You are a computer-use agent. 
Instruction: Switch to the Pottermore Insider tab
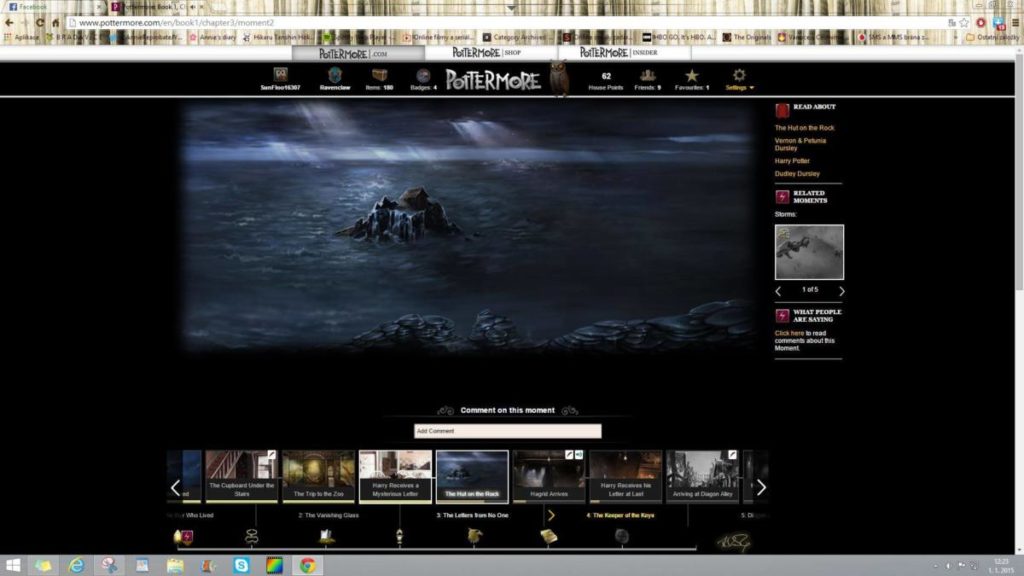617,52
